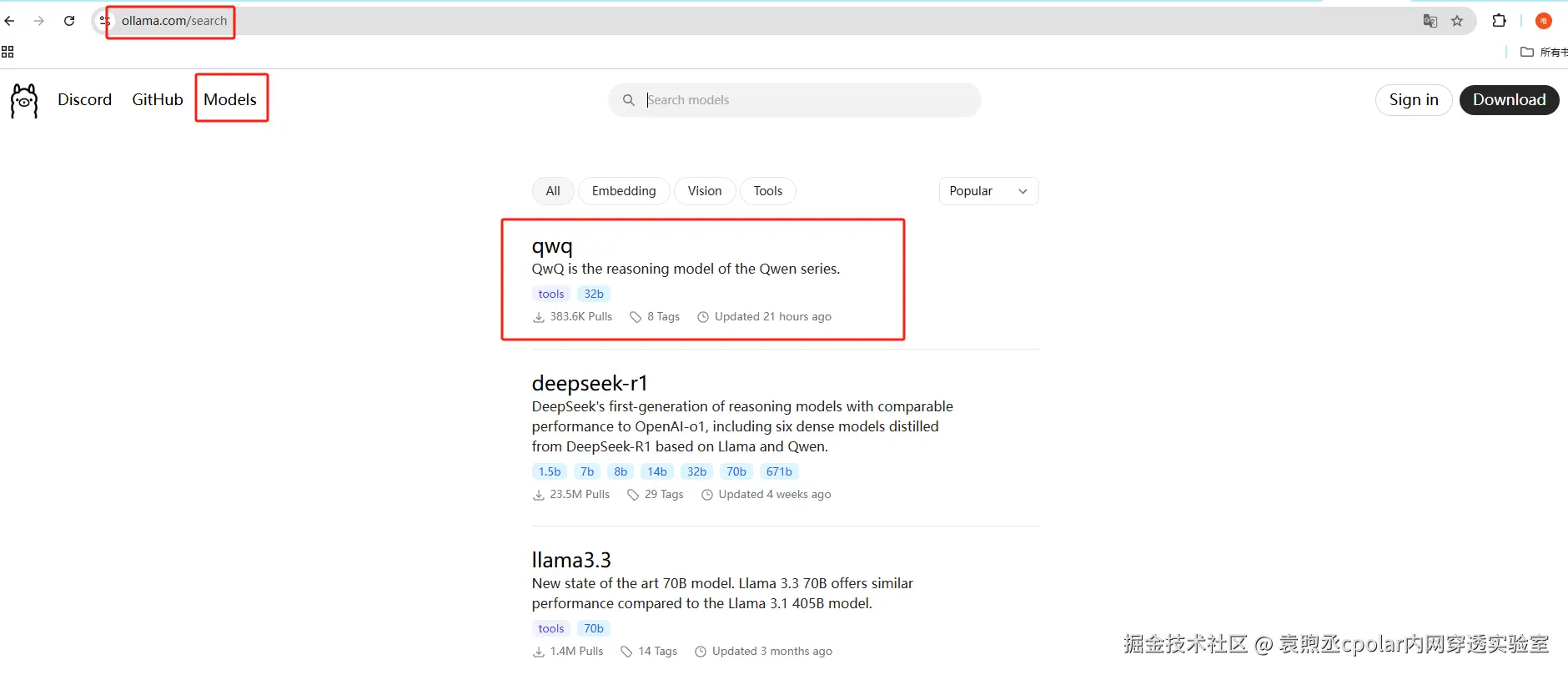Bookmark this page with the star icon
Viewport: 1568px width, 675px height.
pos(1457,21)
